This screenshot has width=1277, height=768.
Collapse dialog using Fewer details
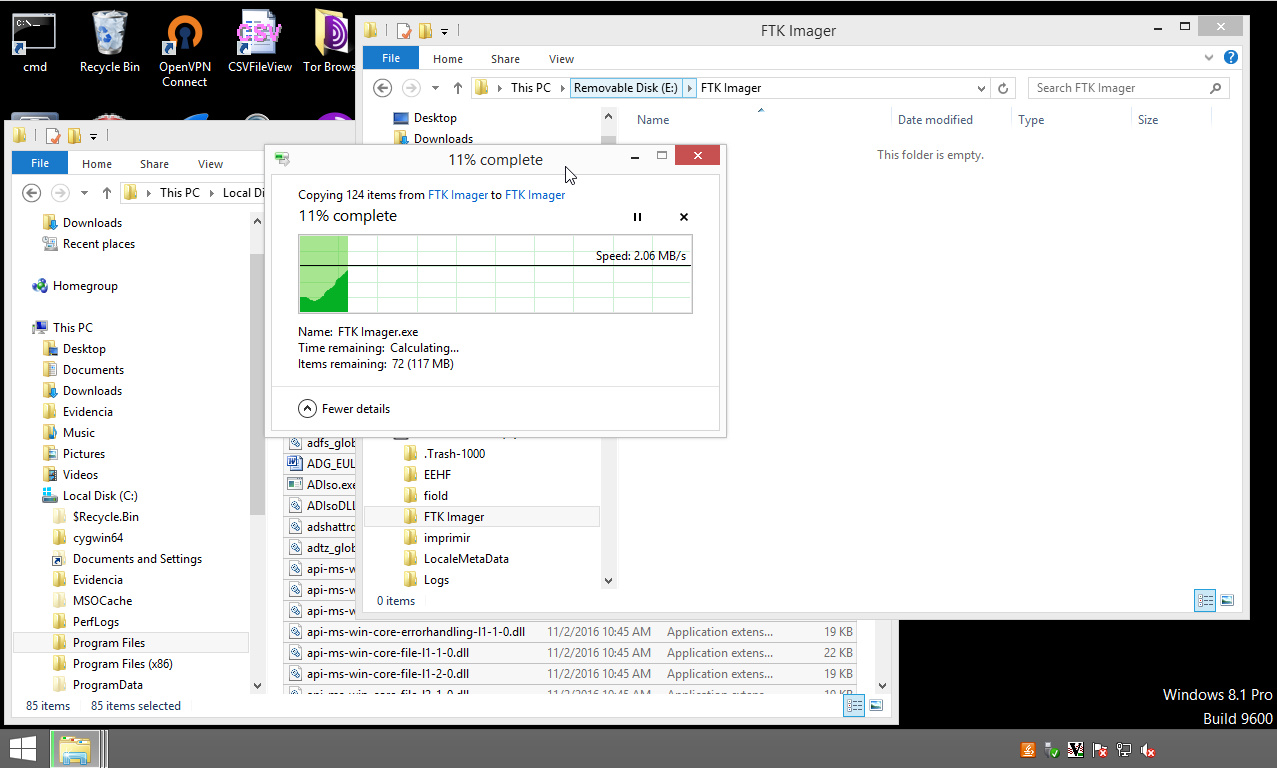click(x=344, y=409)
